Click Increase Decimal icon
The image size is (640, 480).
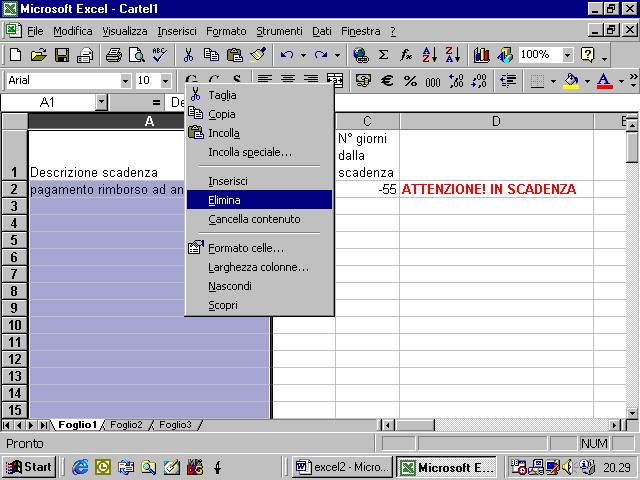click(x=456, y=80)
